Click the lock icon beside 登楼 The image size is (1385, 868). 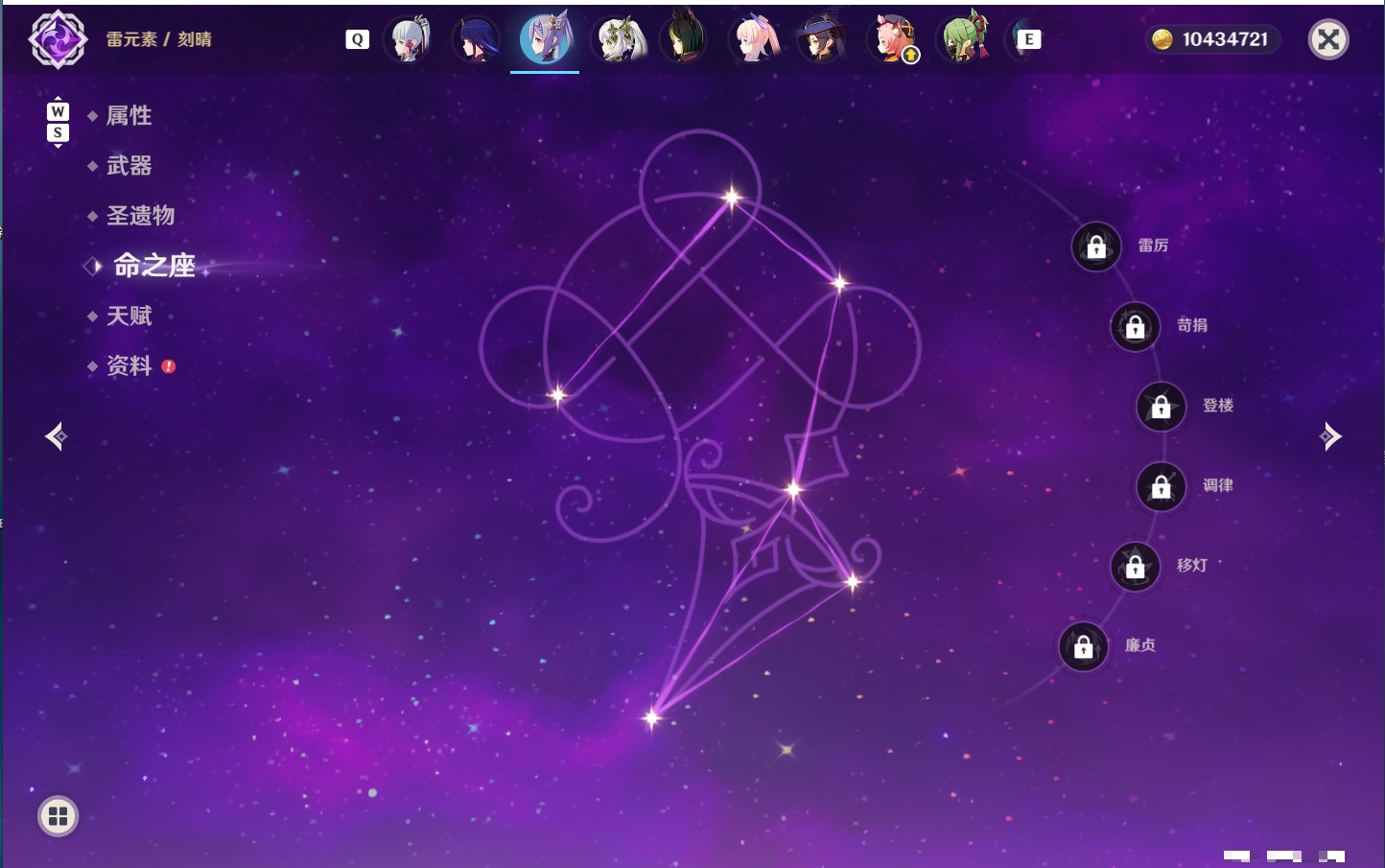(1162, 406)
